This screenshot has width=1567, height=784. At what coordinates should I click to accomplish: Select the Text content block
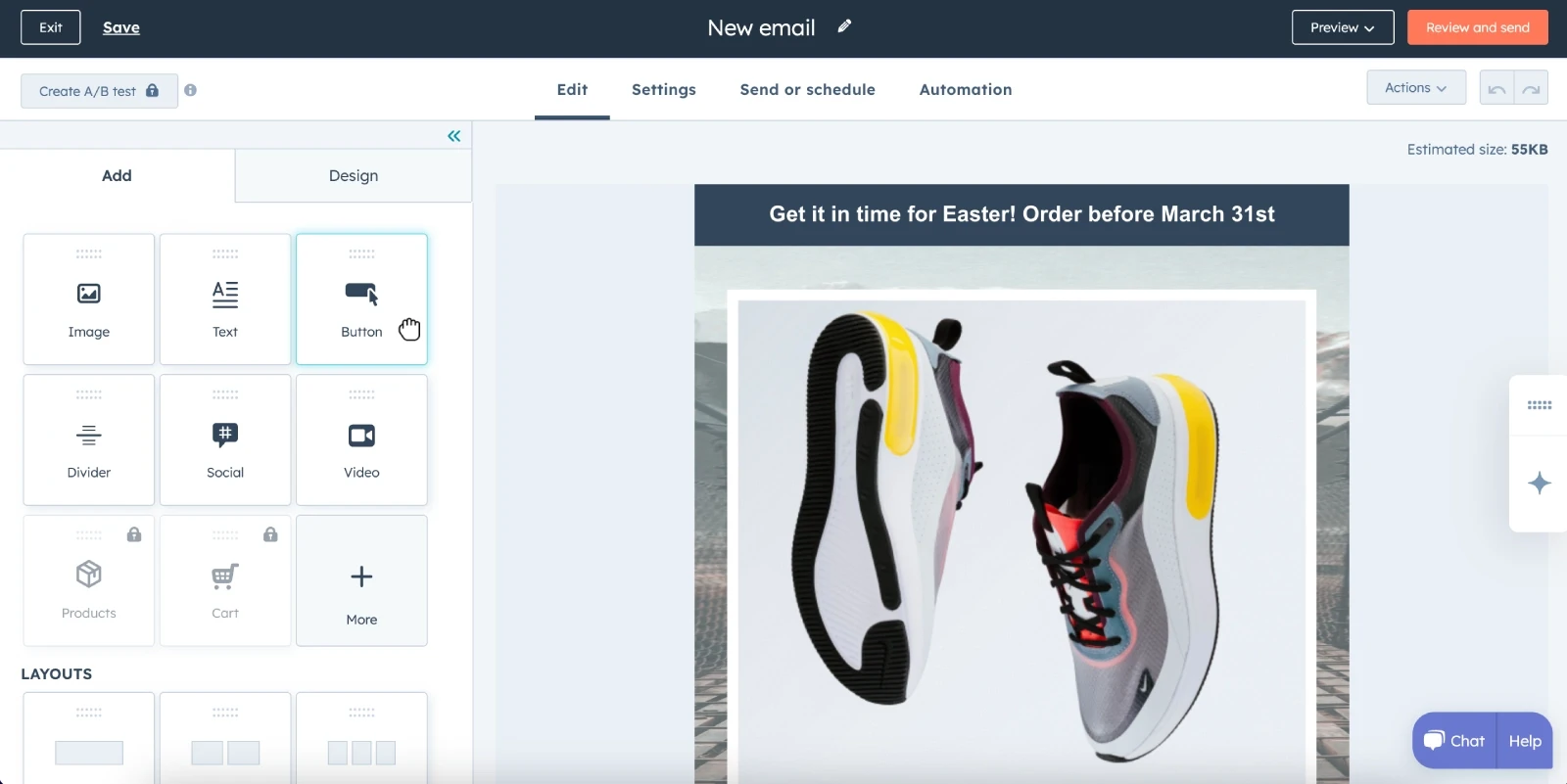click(x=225, y=300)
